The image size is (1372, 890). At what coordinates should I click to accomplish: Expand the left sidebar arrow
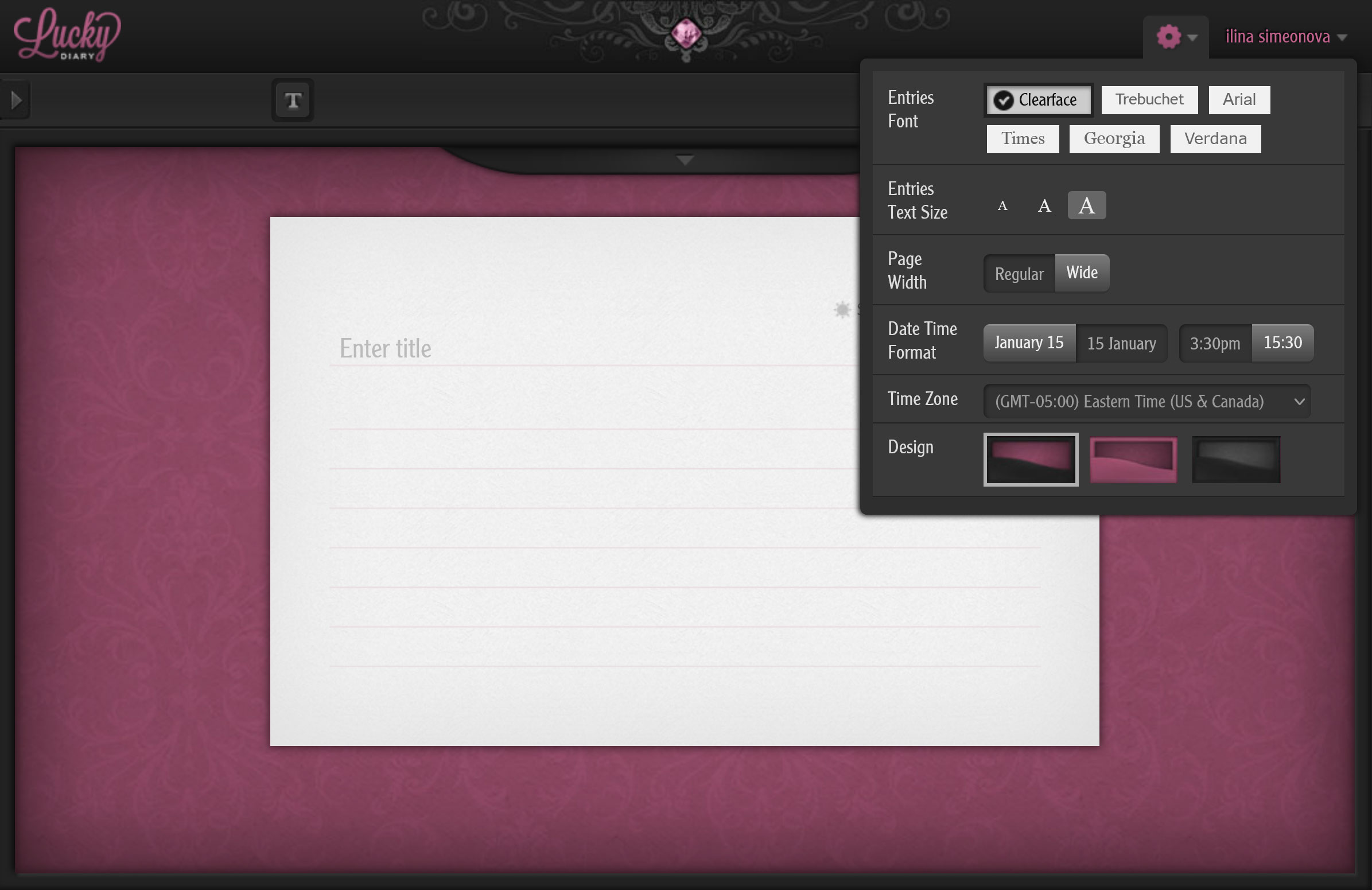pos(16,100)
